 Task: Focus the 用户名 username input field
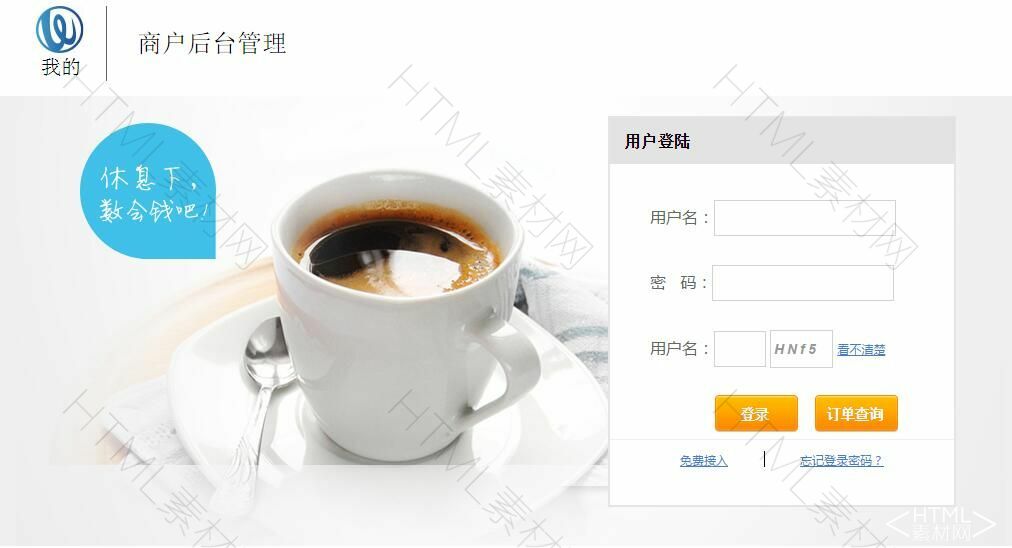pyautogui.click(x=804, y=218)
